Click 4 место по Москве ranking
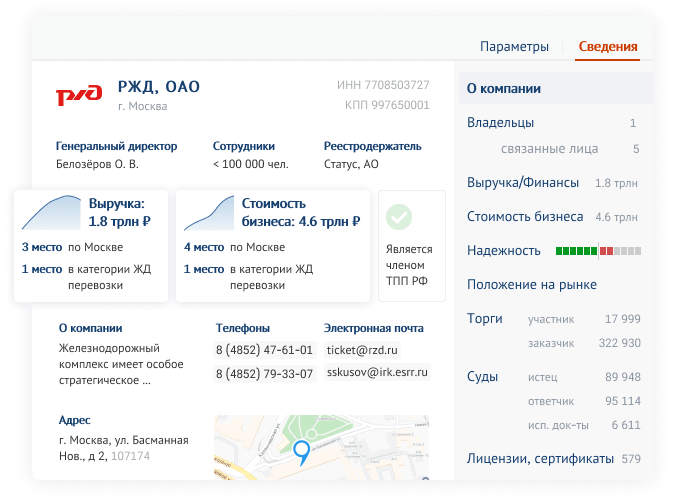This screenshot has height=496, width=685. tap(235, 247)
